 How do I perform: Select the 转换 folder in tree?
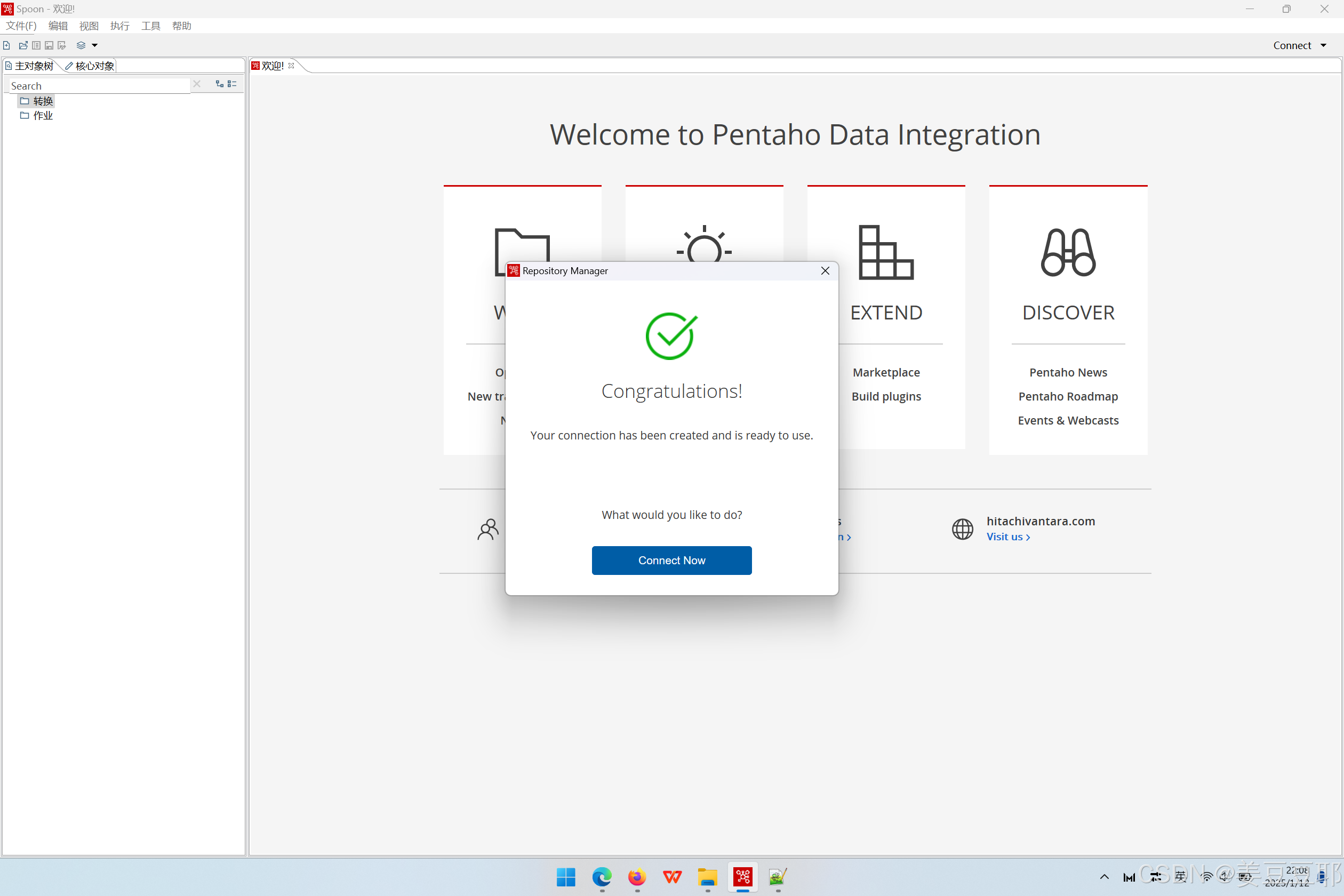pos(42,101)
